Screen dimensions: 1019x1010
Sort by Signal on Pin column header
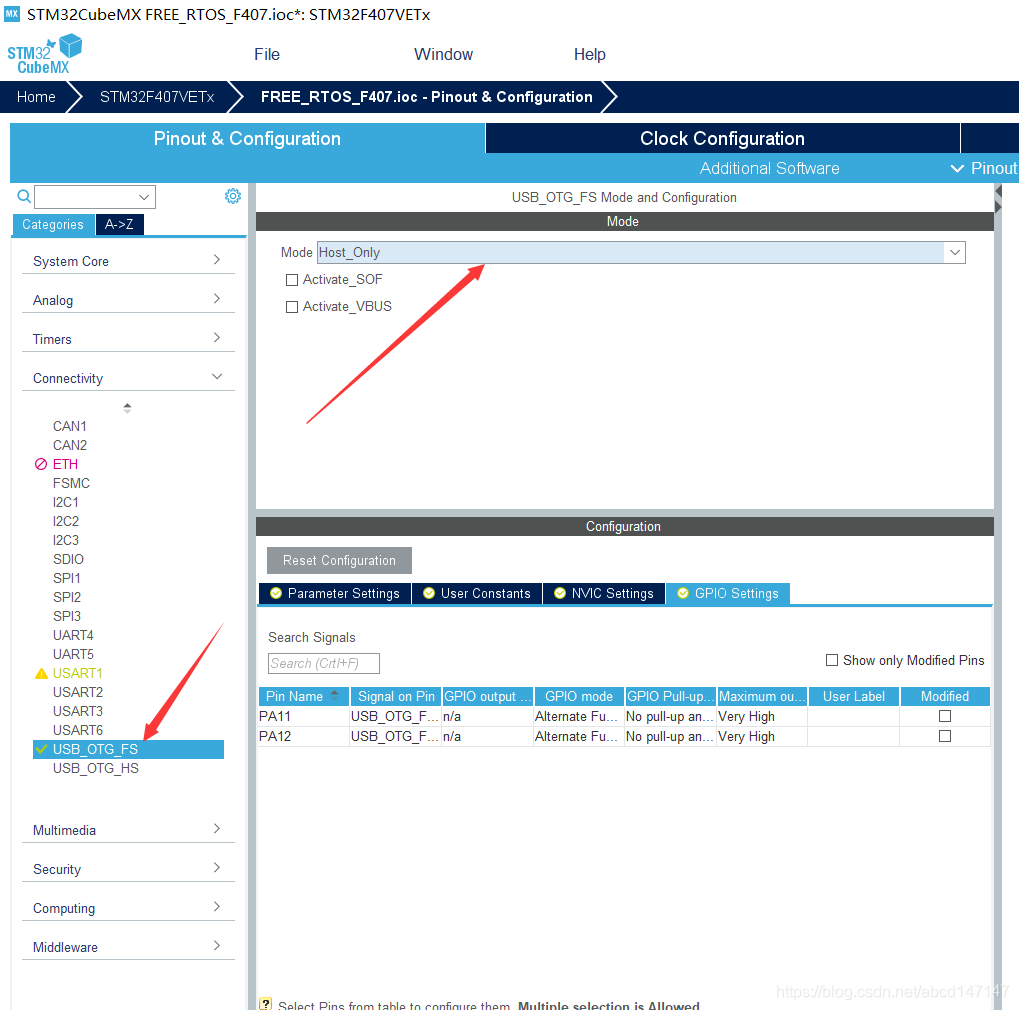coord(396,696)
